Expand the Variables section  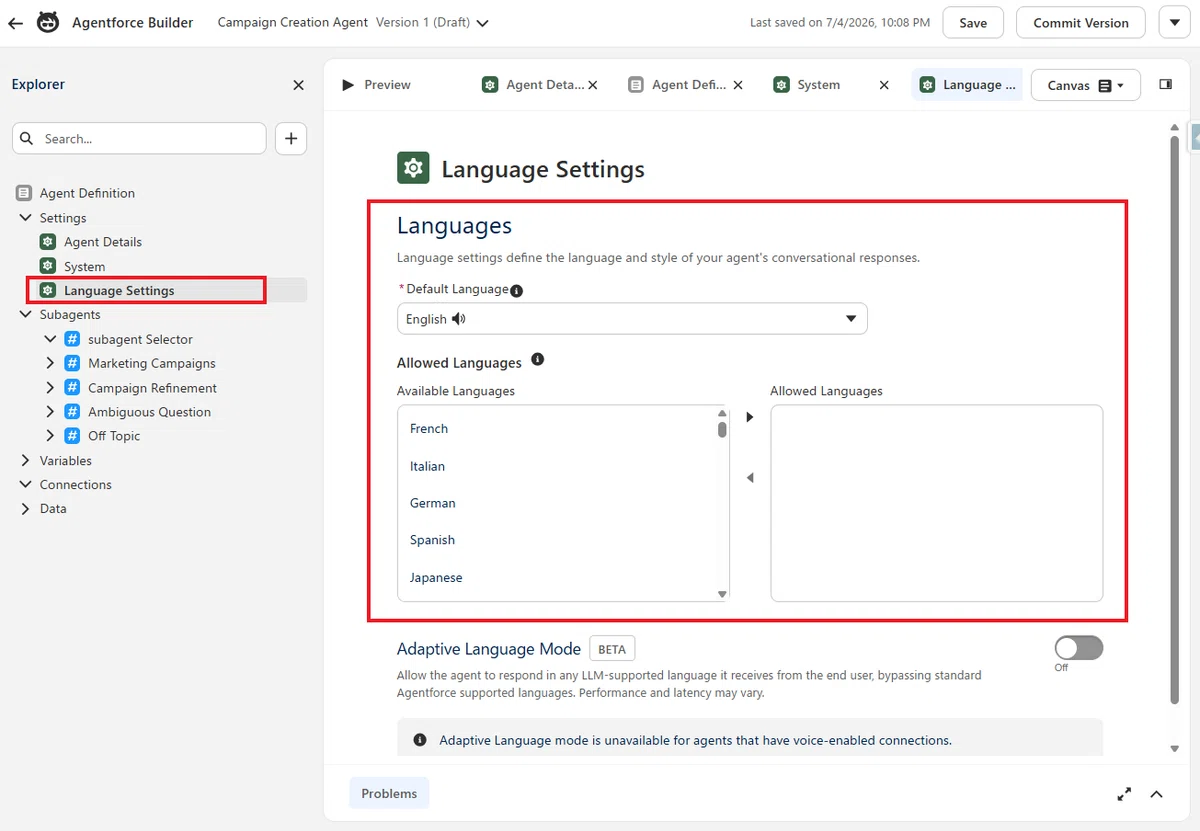point(26,460)
